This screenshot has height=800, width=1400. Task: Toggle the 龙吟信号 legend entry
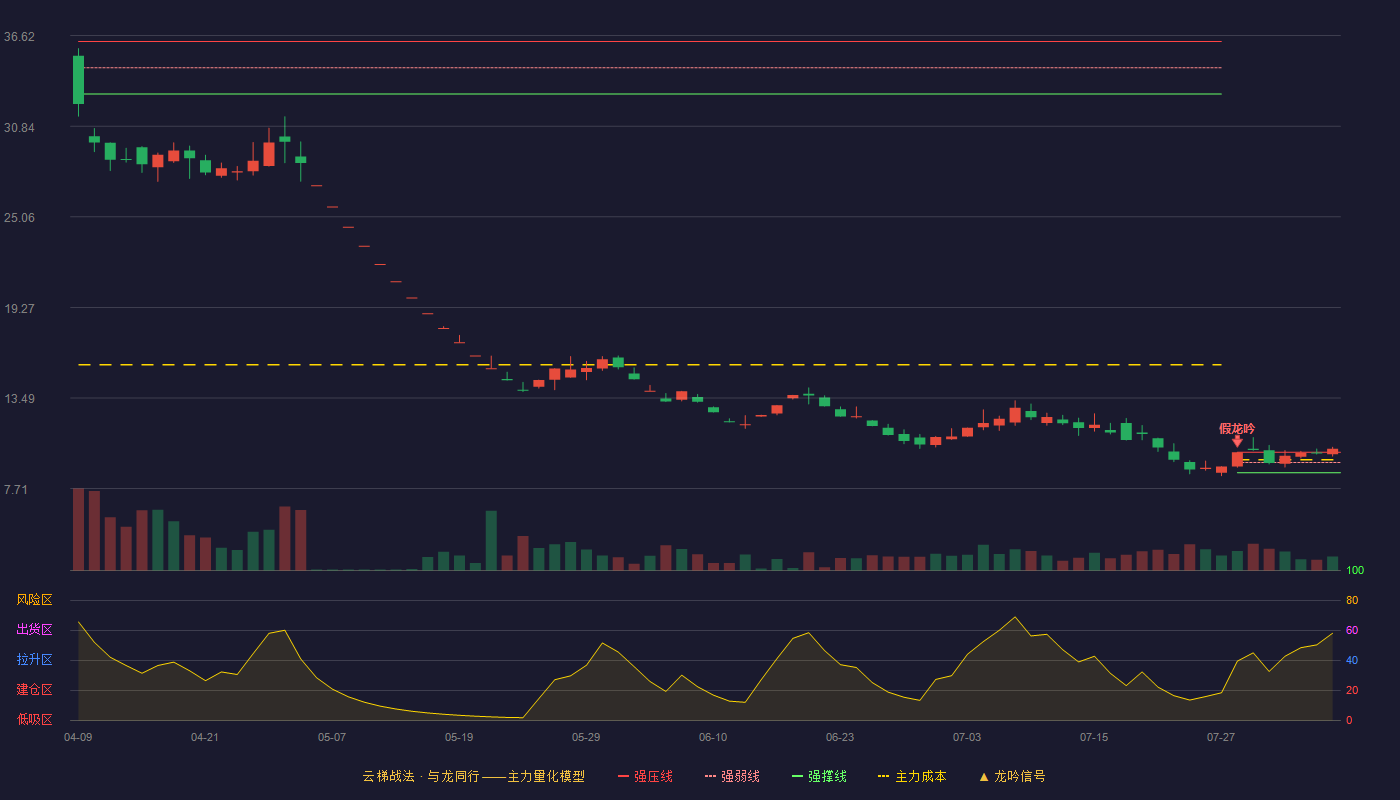coord(1012,776)
